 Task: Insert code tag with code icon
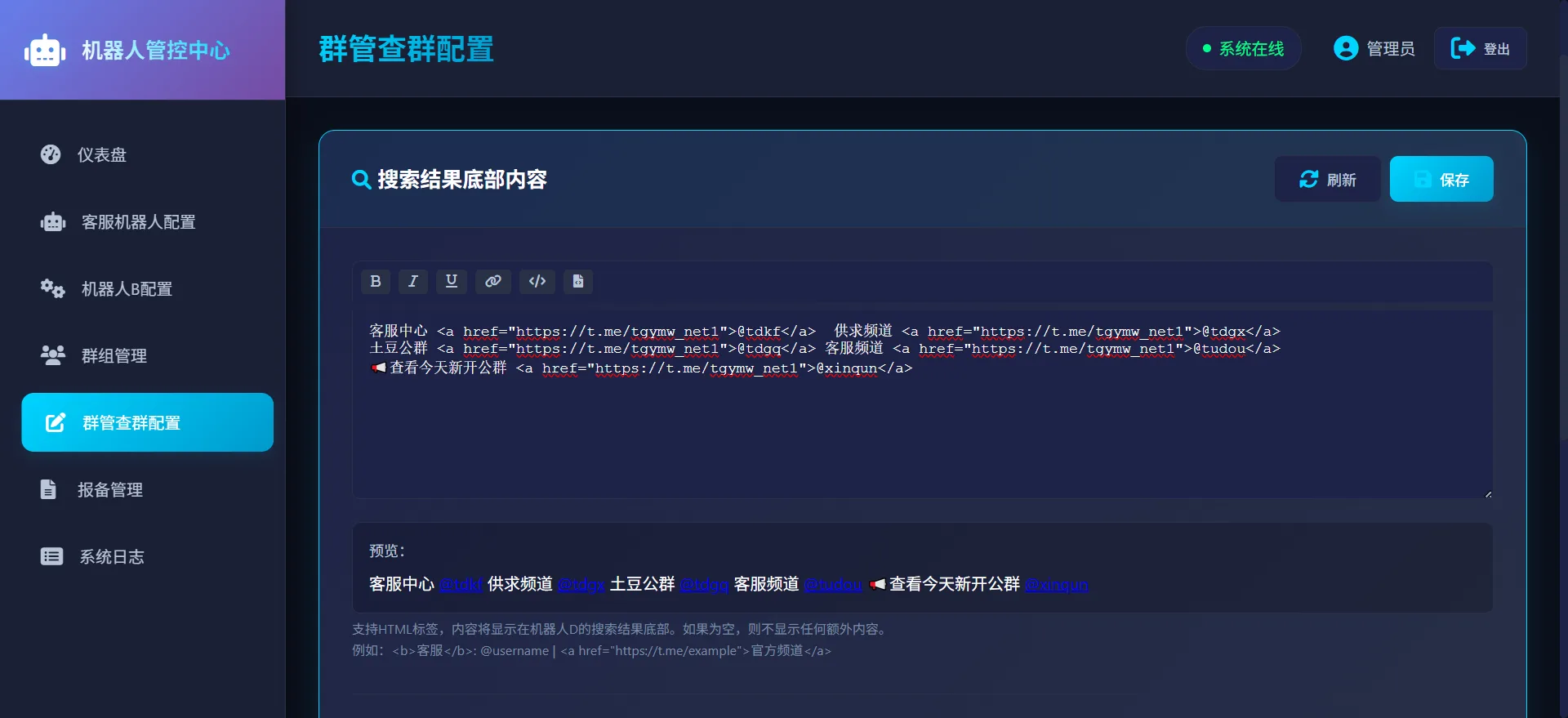pyautogui.click(x=537, y=281)
